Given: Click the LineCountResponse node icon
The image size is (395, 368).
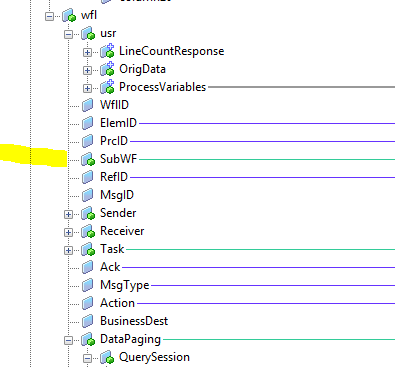Looking at the screenshot, I should pos(107,51).
